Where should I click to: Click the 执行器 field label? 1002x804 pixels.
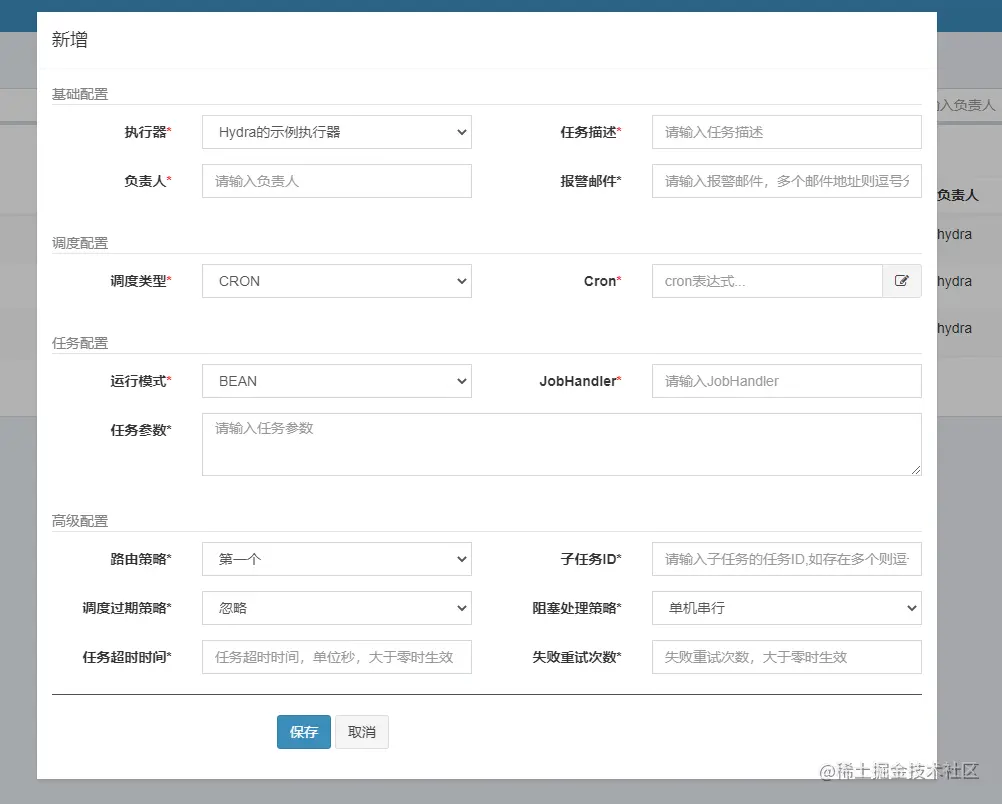click(148, 132)
